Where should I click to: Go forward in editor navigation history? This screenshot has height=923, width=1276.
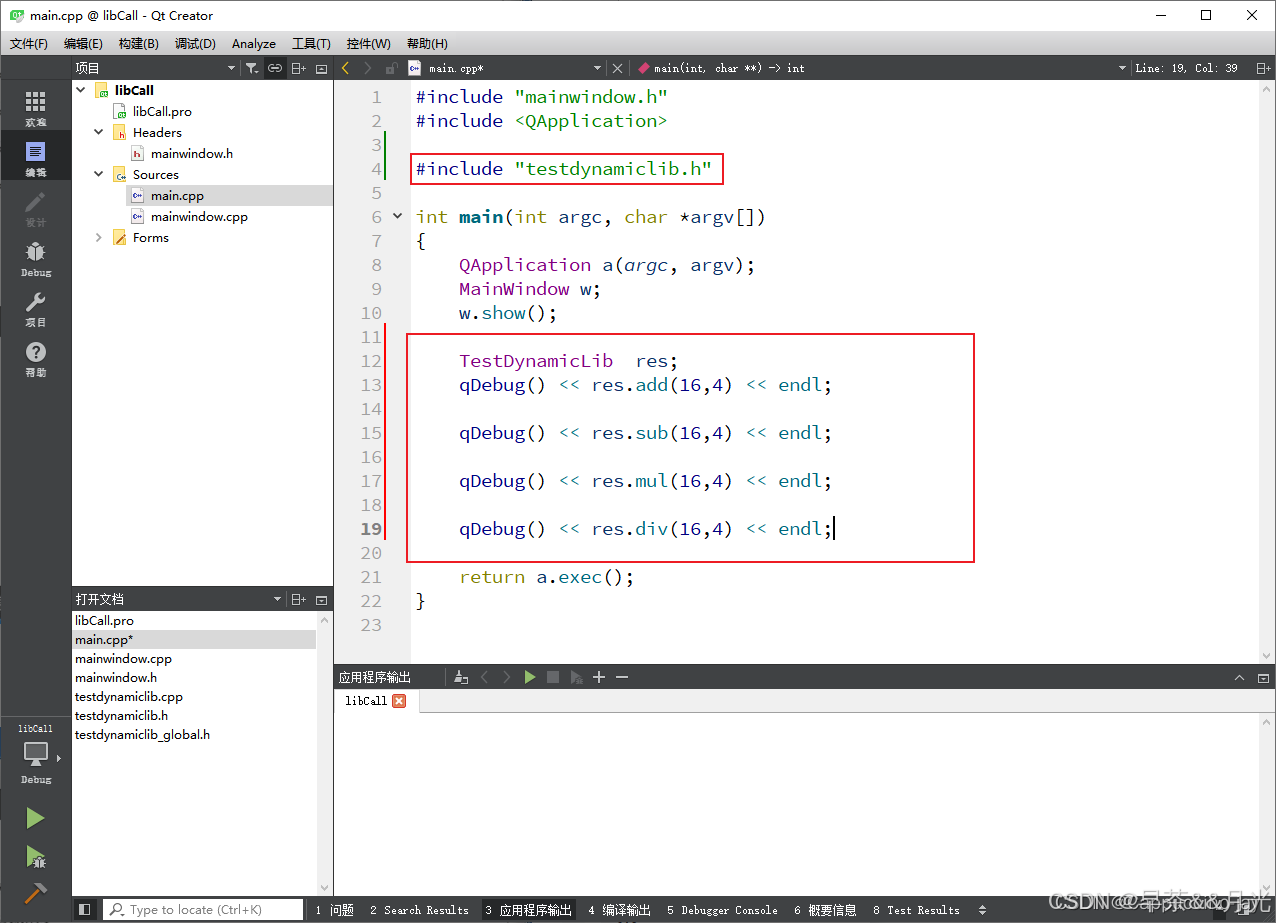click(368, 68)
